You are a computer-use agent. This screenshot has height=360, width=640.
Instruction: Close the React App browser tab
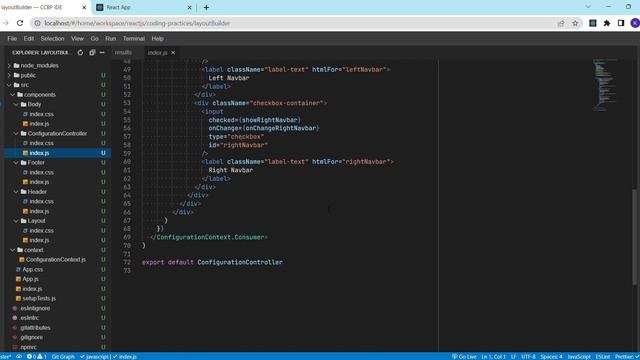189,7
